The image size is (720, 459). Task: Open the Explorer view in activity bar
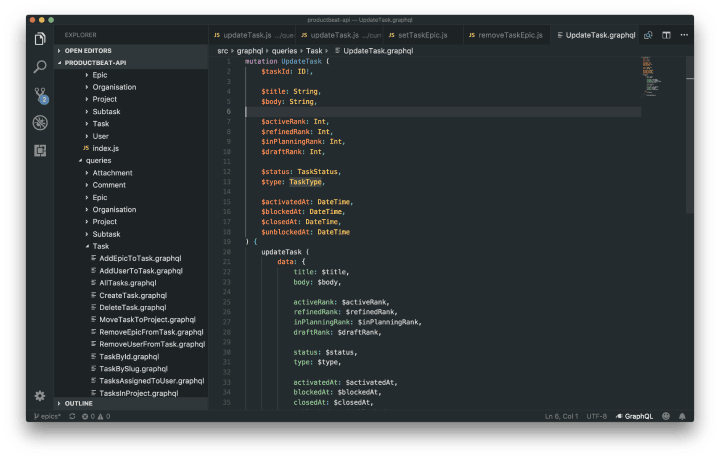click(40, 39)
